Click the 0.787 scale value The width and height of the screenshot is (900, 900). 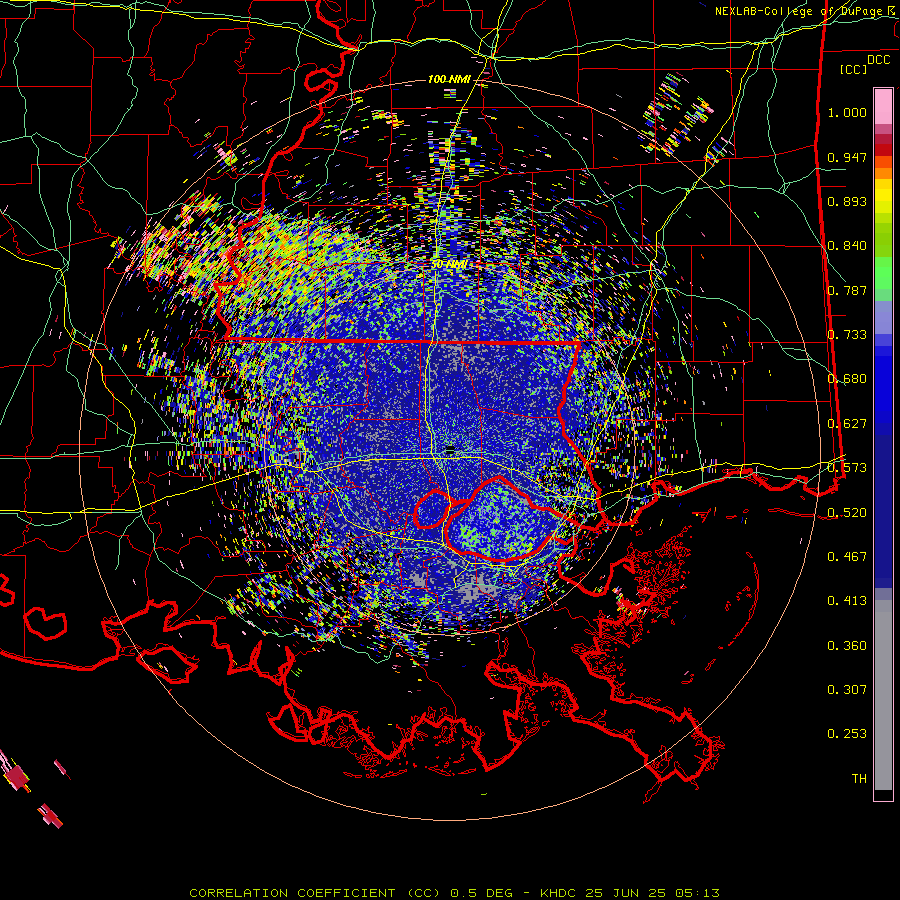[847, 290]
